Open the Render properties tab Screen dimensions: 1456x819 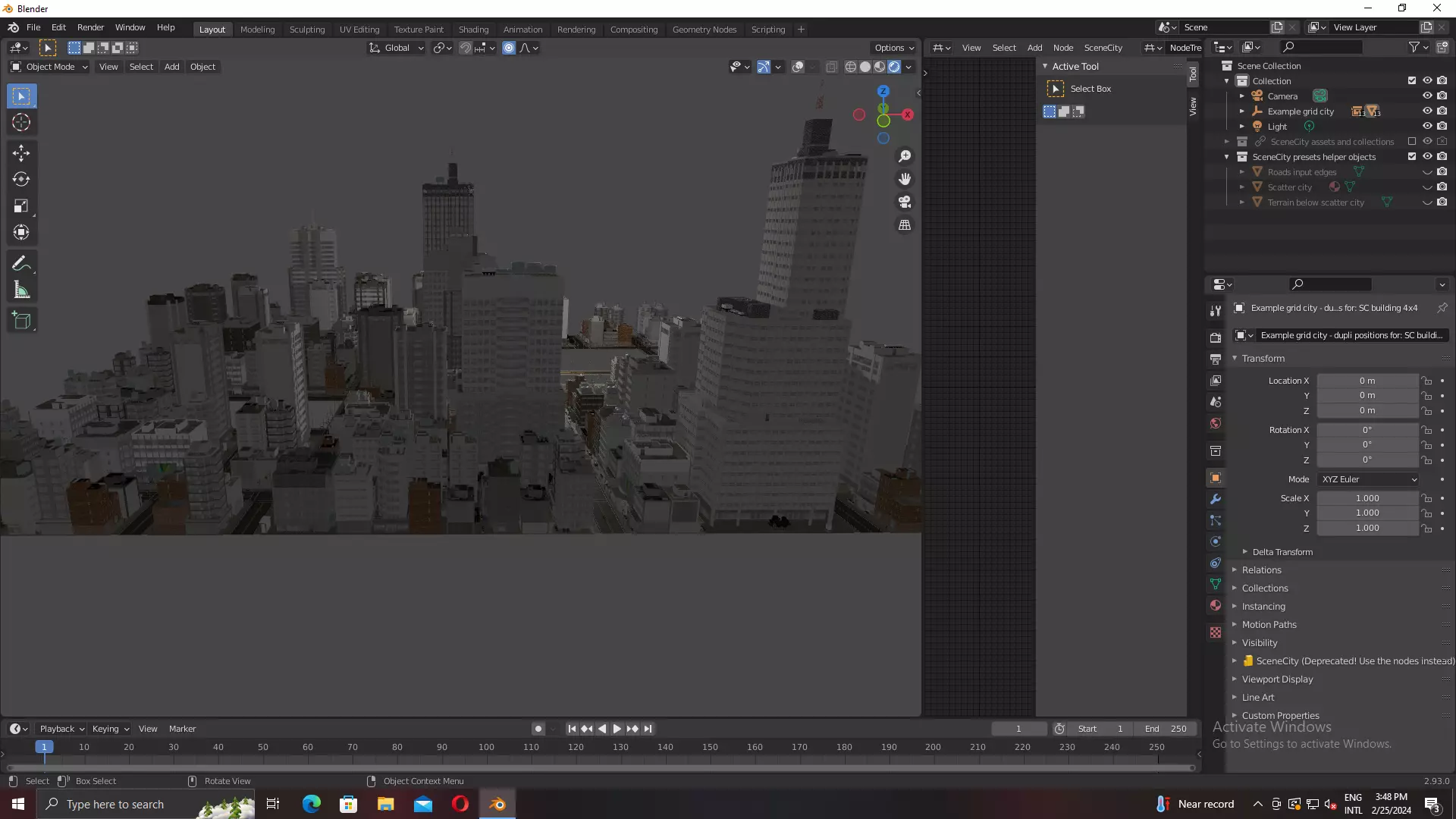tap(1216, 337)
